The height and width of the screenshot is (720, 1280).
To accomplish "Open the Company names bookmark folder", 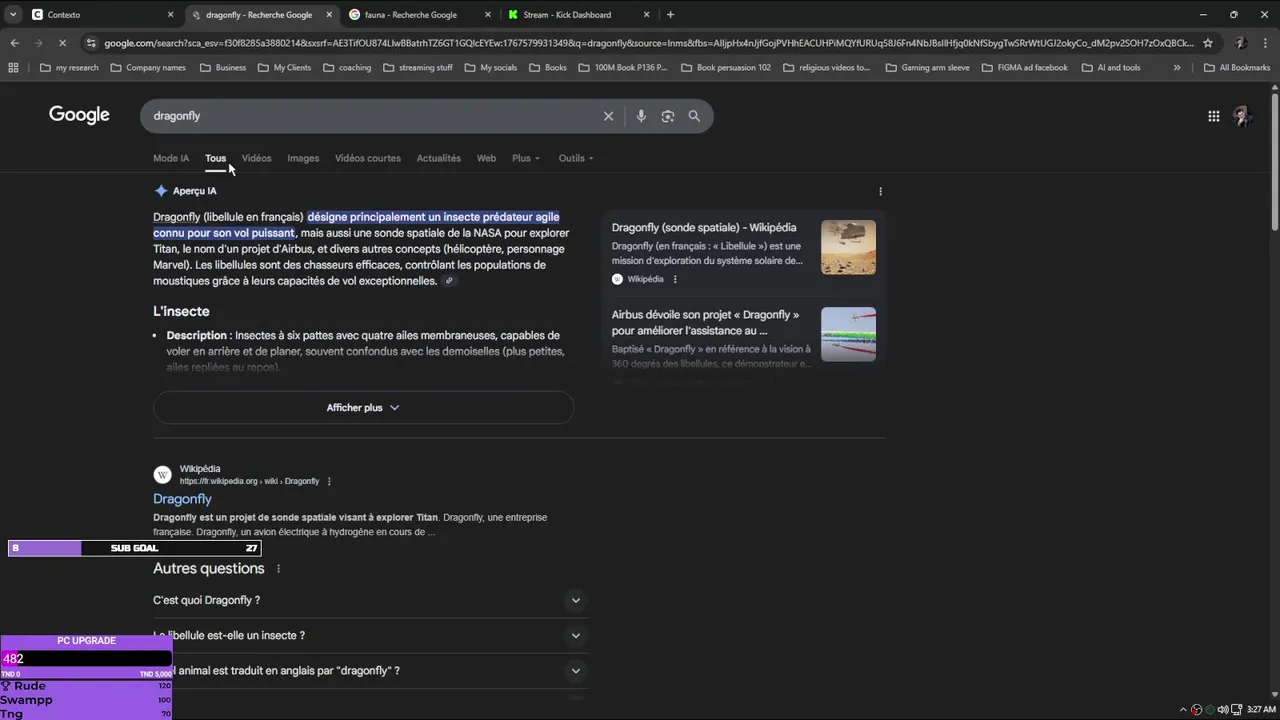I will click(x=148, y=68).
